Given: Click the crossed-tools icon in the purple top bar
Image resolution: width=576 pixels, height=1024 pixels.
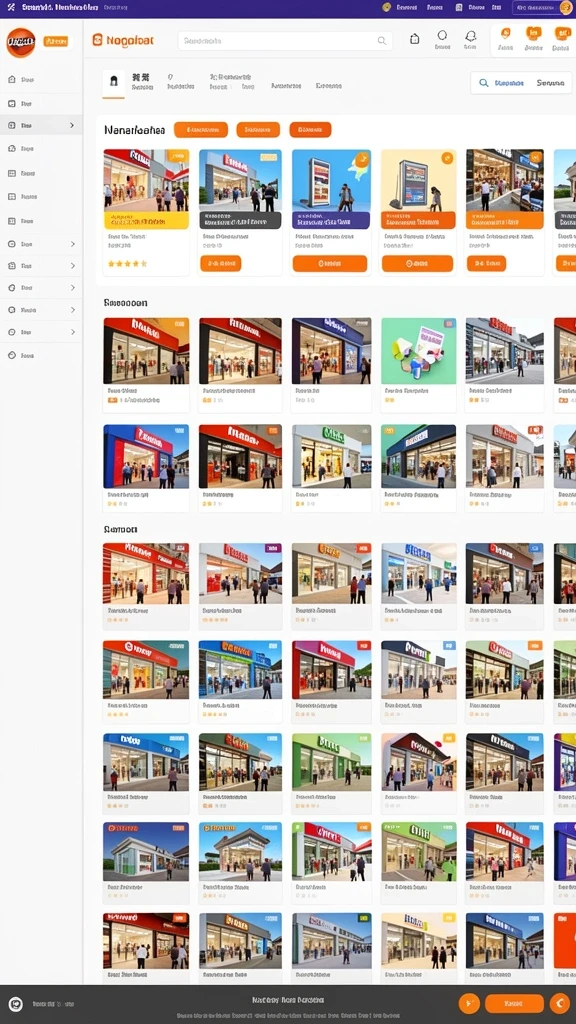Looking at the screenshot, I should (10, 7).
